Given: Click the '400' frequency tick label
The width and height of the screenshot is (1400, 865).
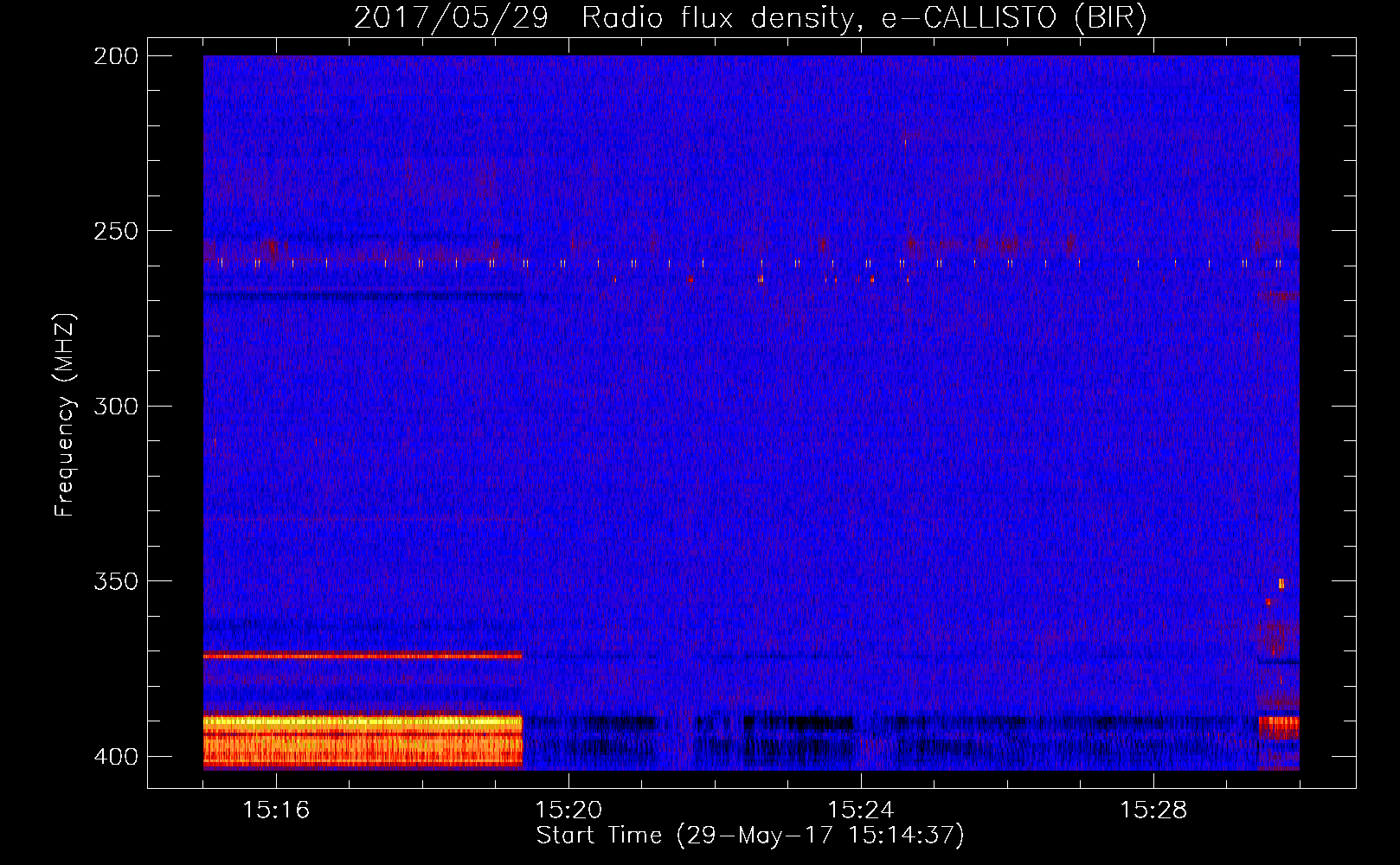Looking at the screenshot, I should point(116,757).
